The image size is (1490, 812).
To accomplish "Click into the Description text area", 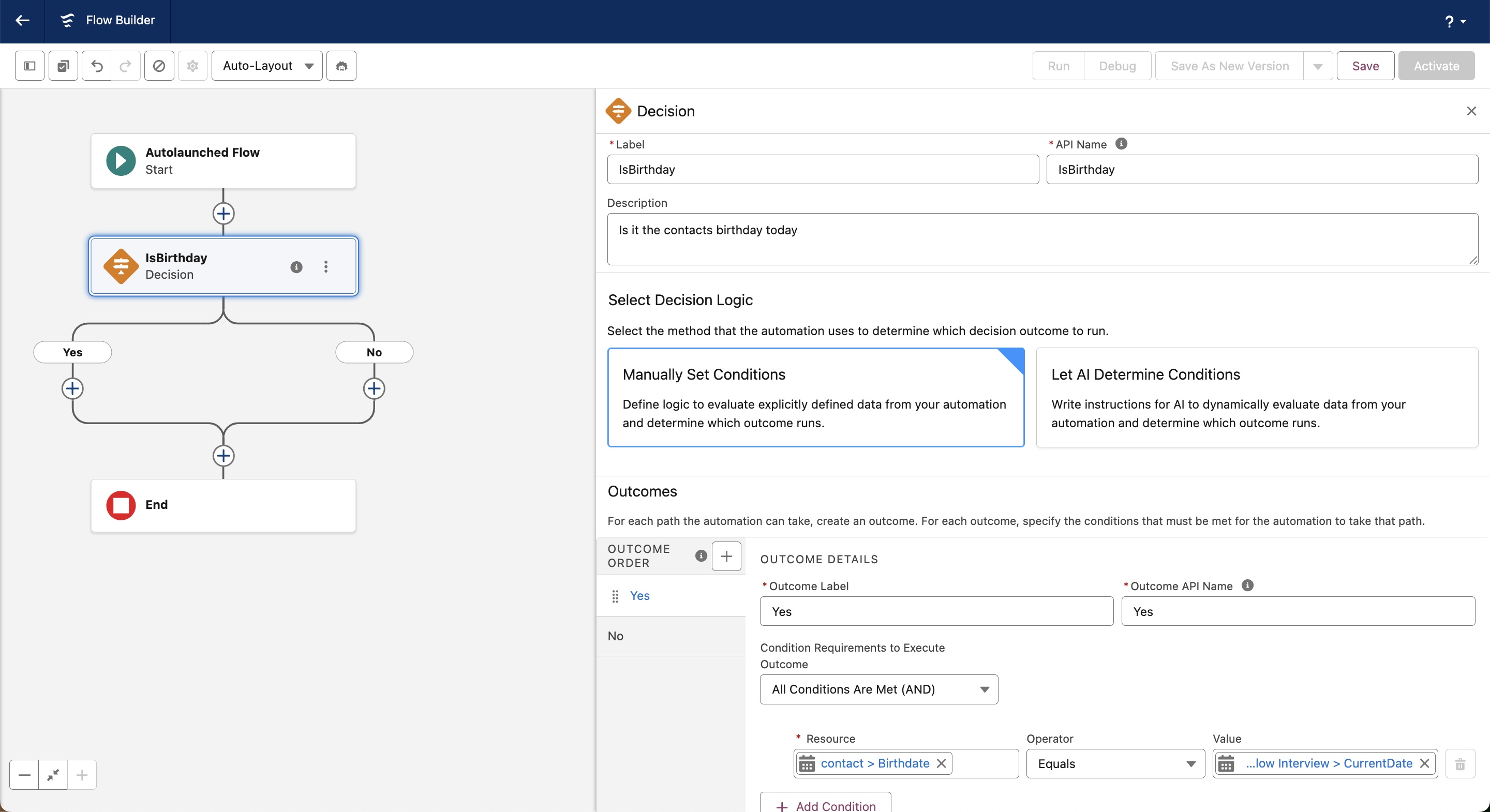I will [1042, 239].
